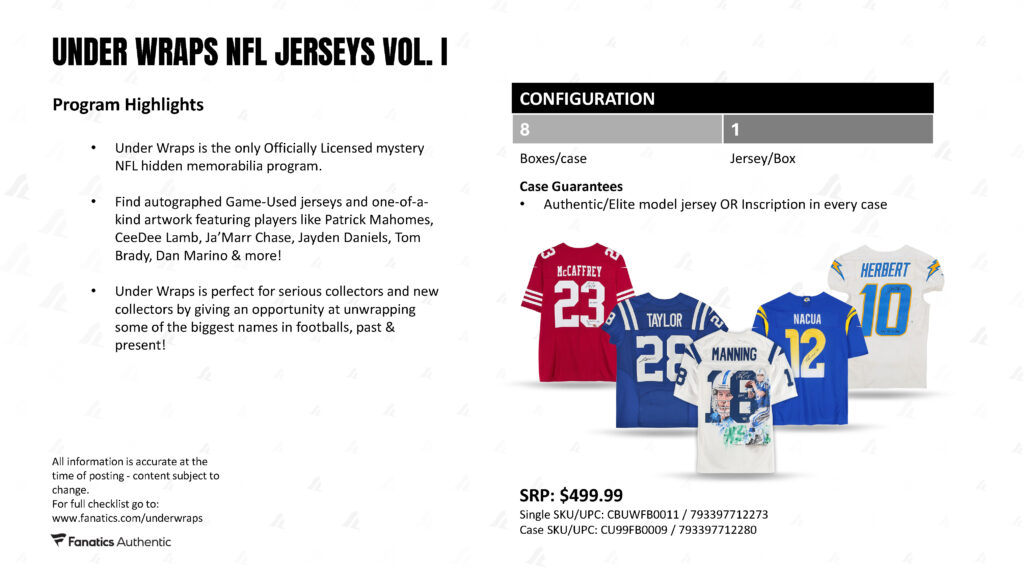1024x576 pixels.
Task: Click the Fanatics Authentic logo
Action: click(x=111, y=541)
